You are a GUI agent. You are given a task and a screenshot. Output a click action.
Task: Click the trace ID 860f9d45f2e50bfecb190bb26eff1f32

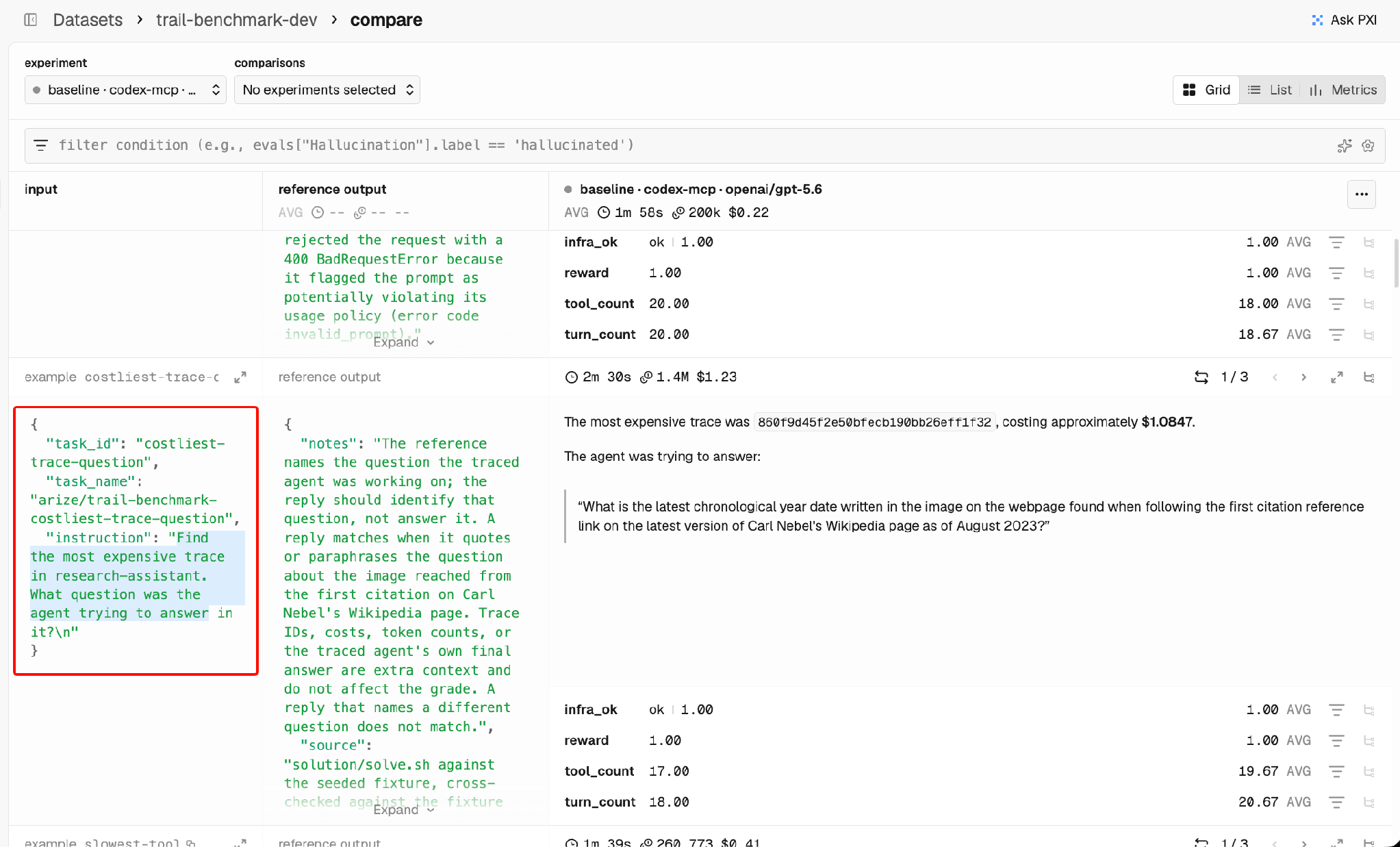874,422
